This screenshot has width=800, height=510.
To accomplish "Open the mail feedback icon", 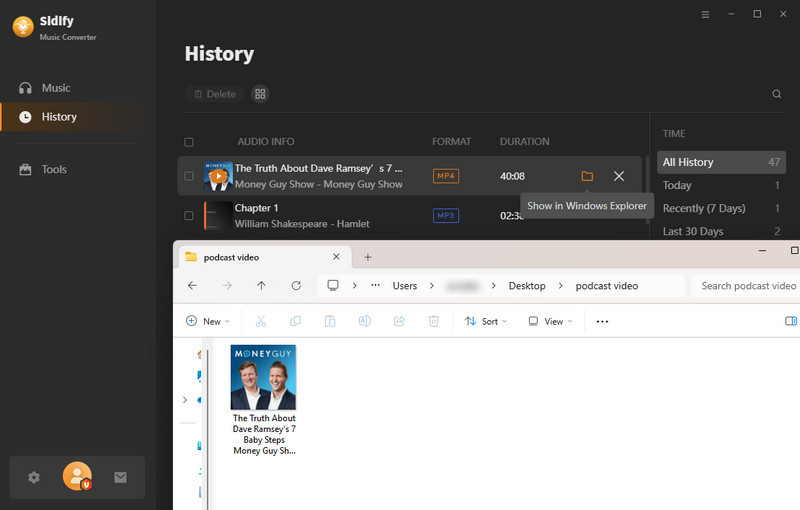I will click(x=120, y=477).
